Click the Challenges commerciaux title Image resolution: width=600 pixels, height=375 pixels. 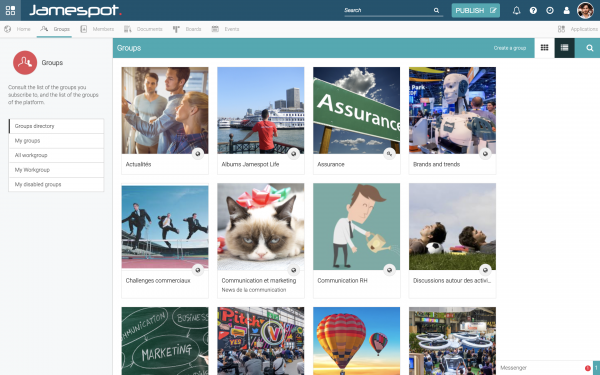pos(158,280)
